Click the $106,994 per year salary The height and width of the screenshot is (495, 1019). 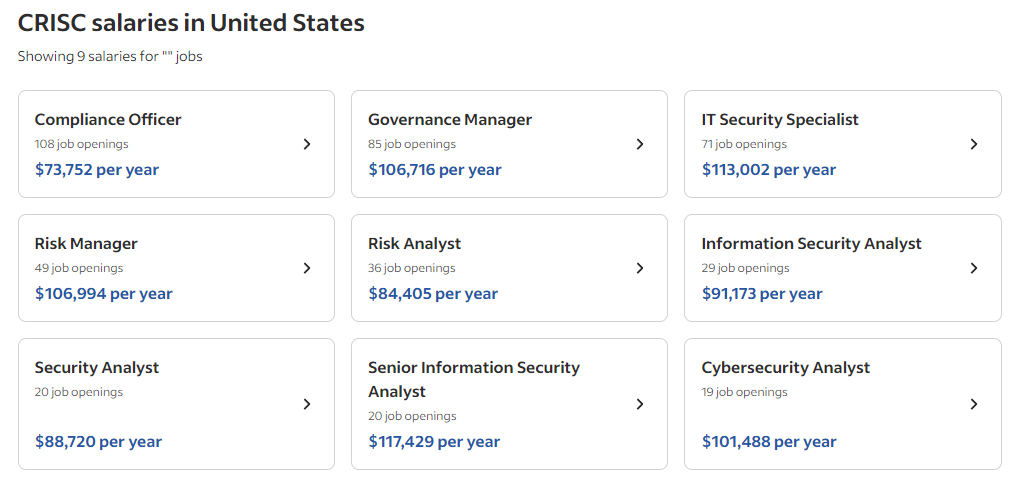[x=103, y=294]
